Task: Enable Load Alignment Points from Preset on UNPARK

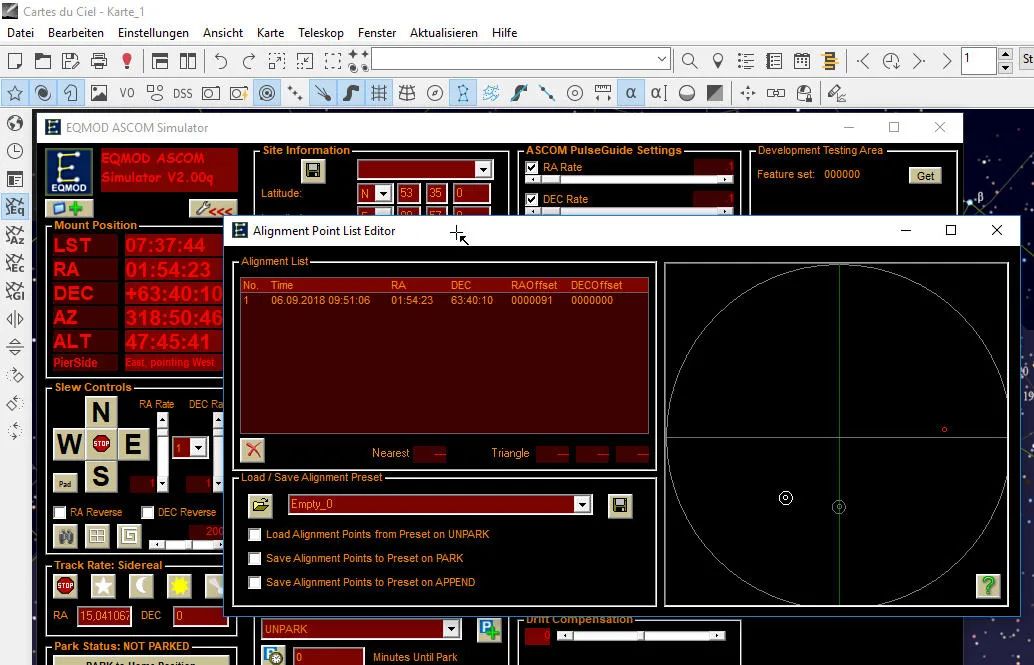Action: point(255,535)
